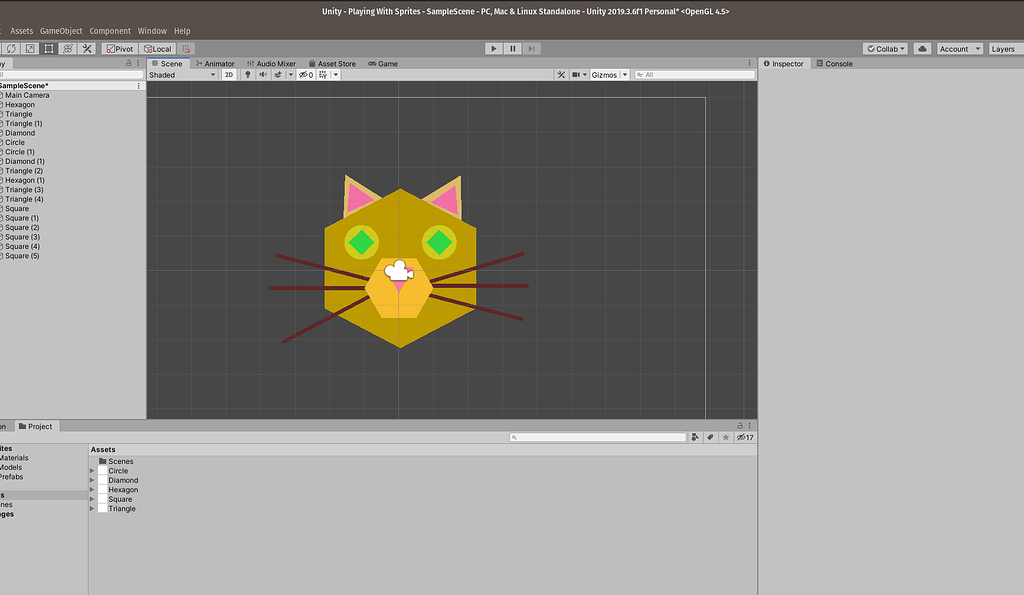The width and height of the screenshot is (1024, 595).
Task: Open the Custom Editor Tools icon
Action: pos(87,48)
